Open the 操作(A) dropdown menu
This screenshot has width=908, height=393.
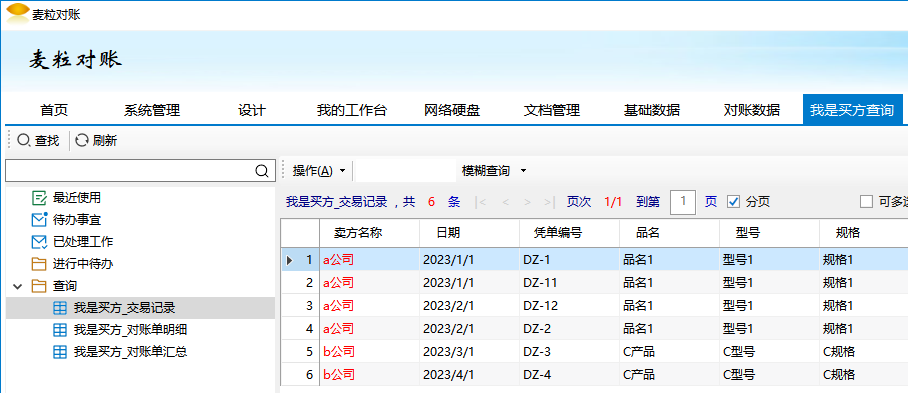pos(319,171)
